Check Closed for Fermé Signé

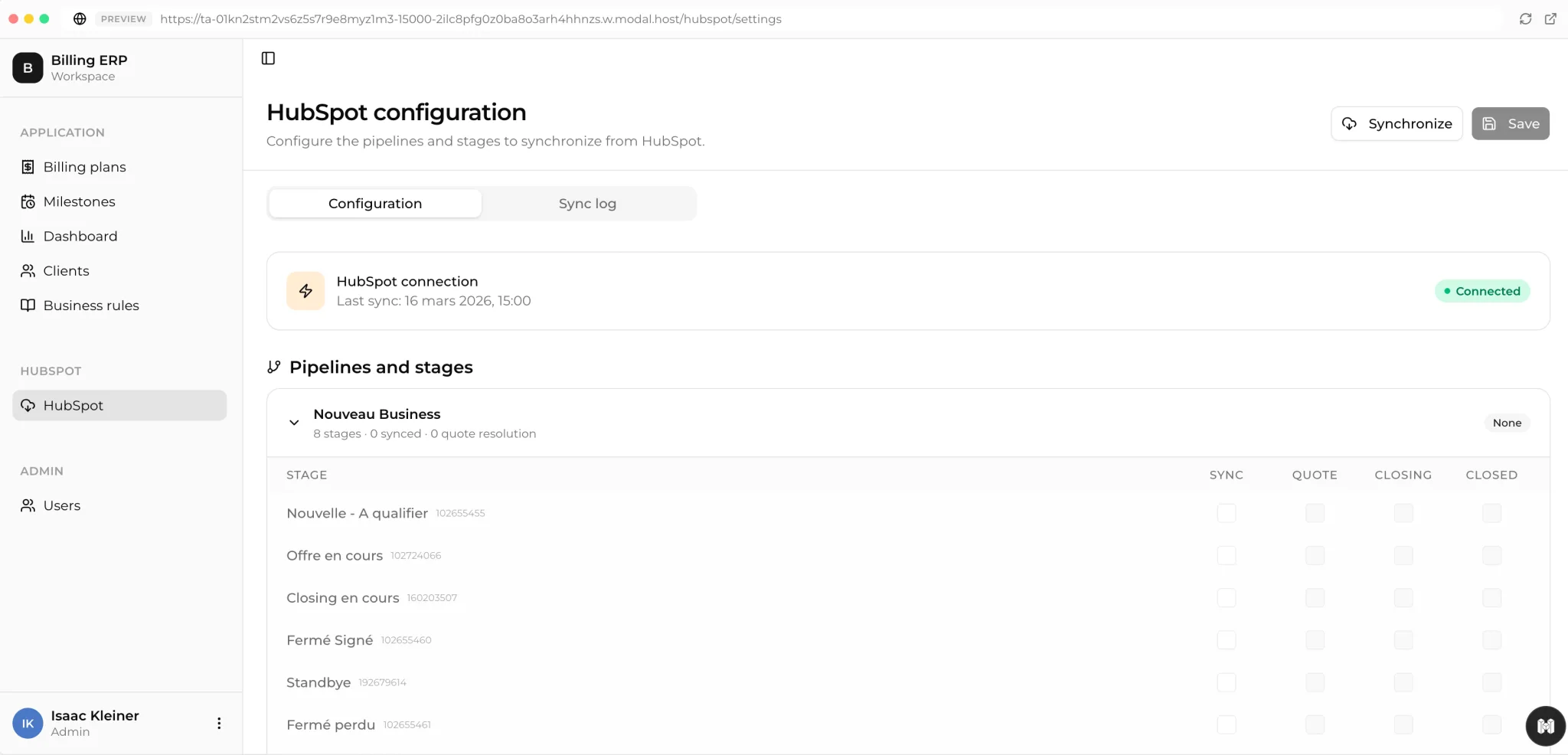pyautogui.click(x=1491, y=640)
